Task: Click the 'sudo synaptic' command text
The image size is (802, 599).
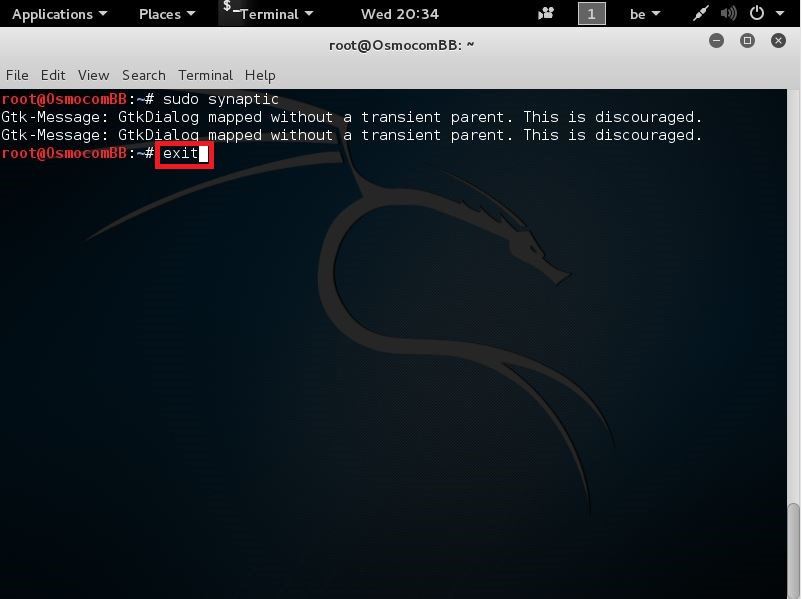Action: pos(220,99)
